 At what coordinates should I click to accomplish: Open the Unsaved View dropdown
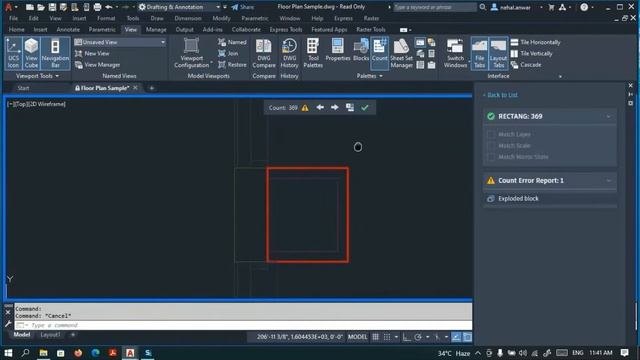pos(120,42)
